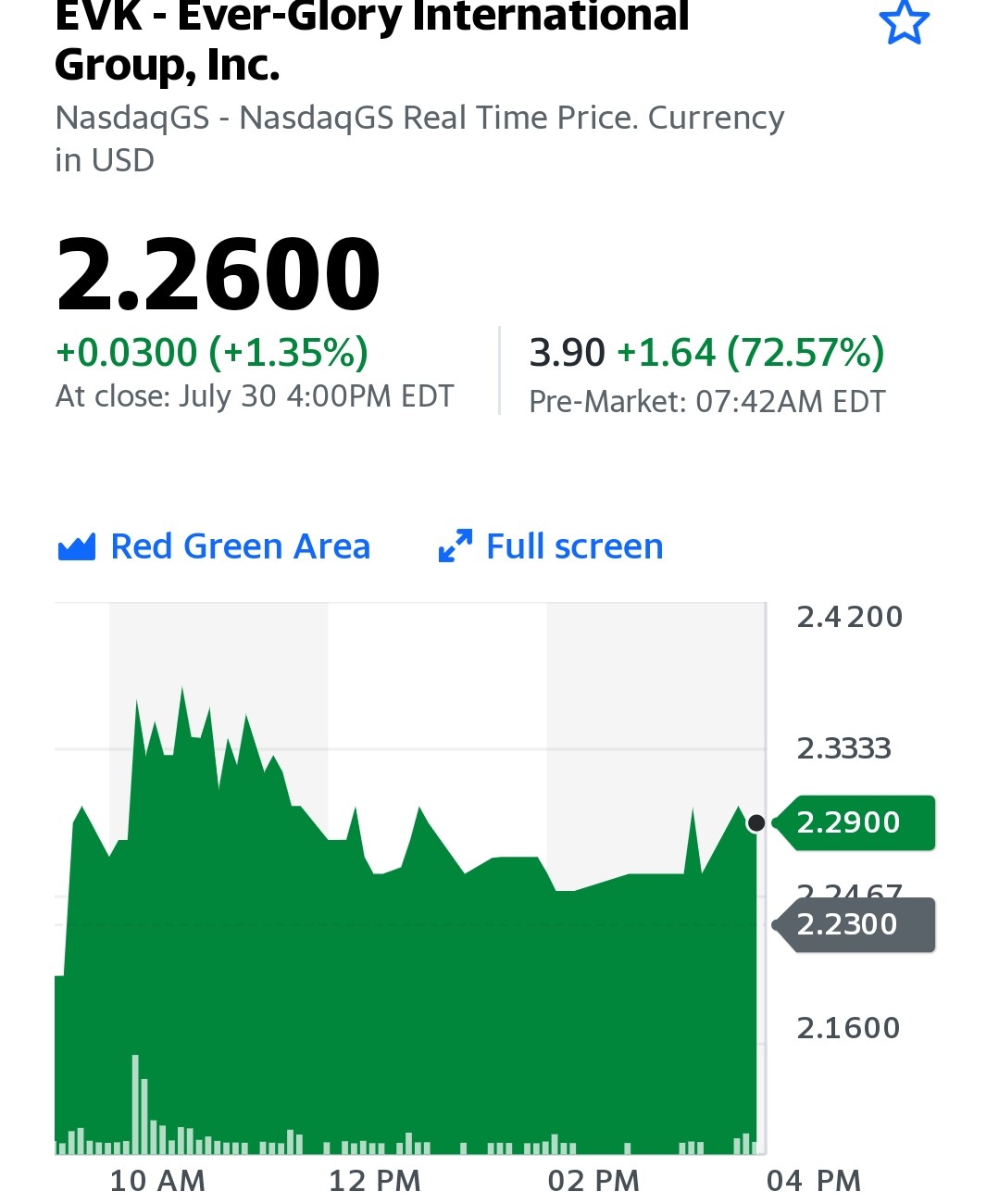999x1204 pixels.
Task: Click the Full screen expand arrows icon
Action: tap(455, 546)
